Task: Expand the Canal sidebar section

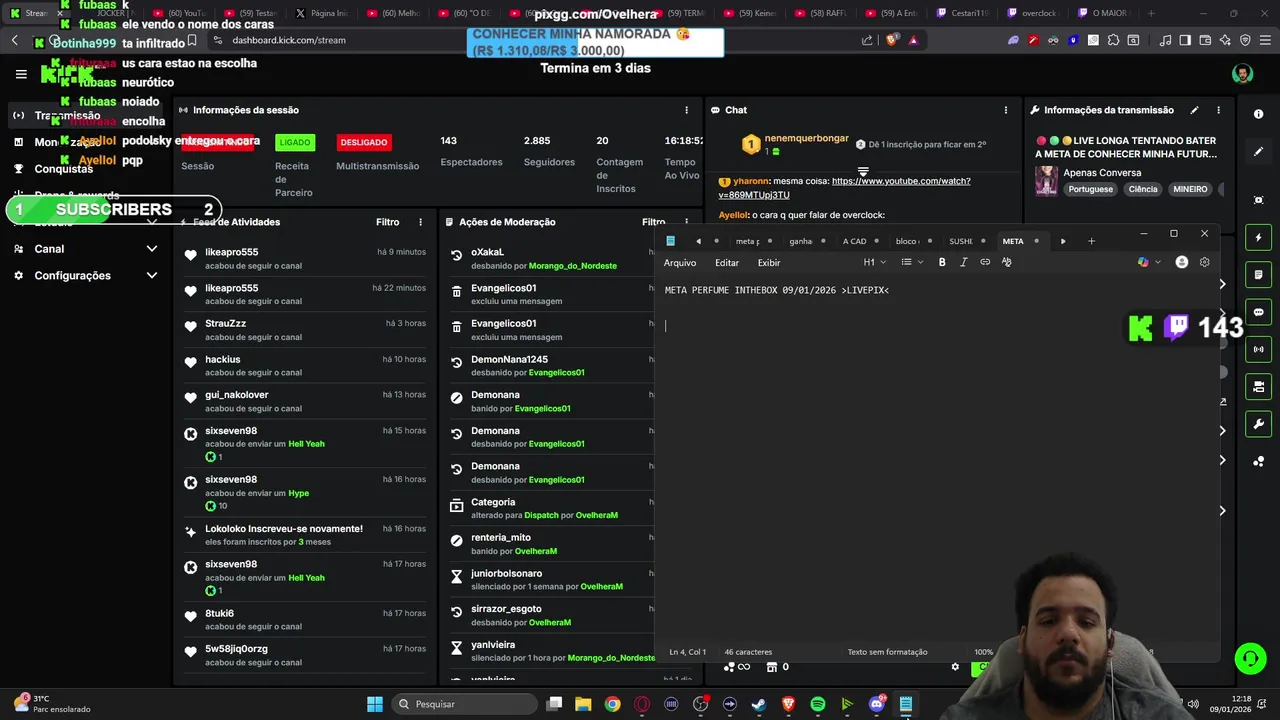Action: (x=85, y=249)
